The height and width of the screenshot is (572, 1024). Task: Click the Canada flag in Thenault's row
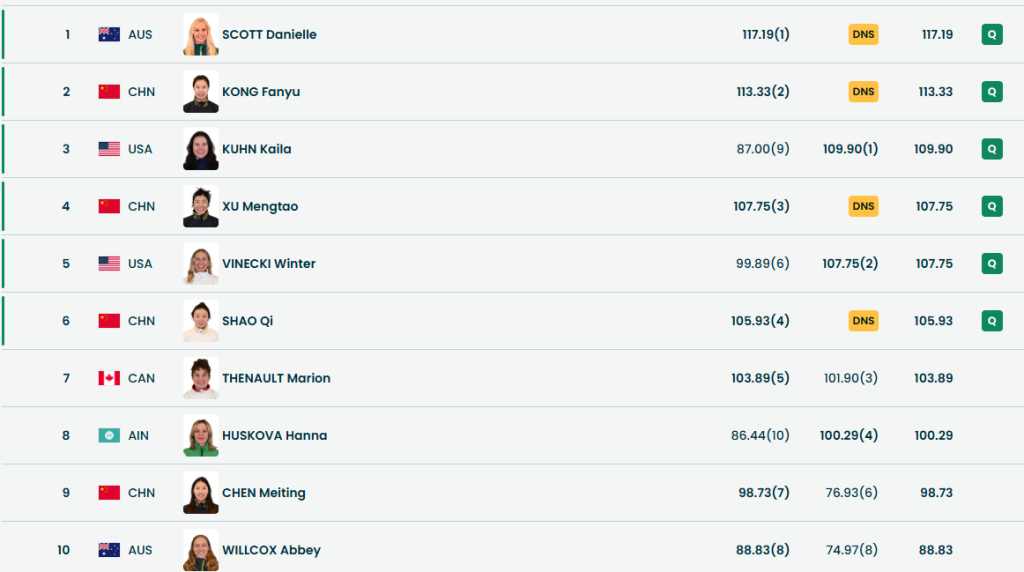point(109,378)
